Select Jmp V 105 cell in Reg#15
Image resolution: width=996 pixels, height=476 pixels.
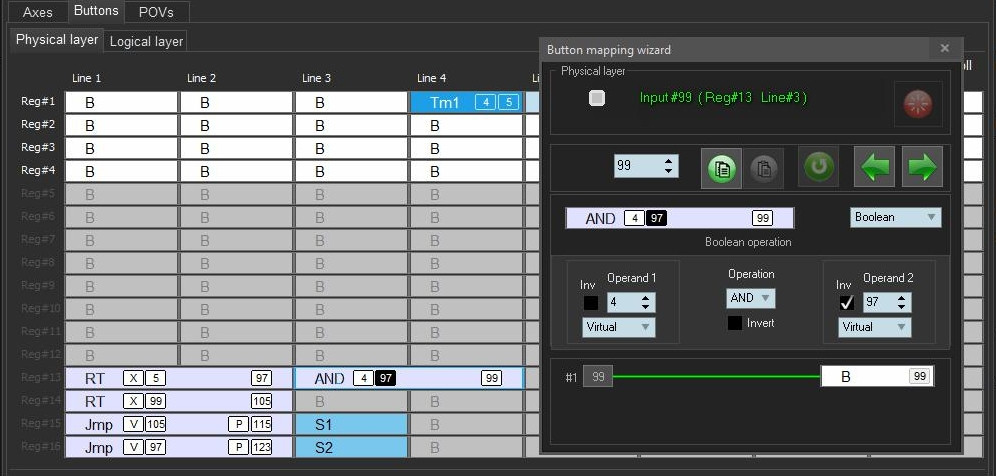click(178, 425)
